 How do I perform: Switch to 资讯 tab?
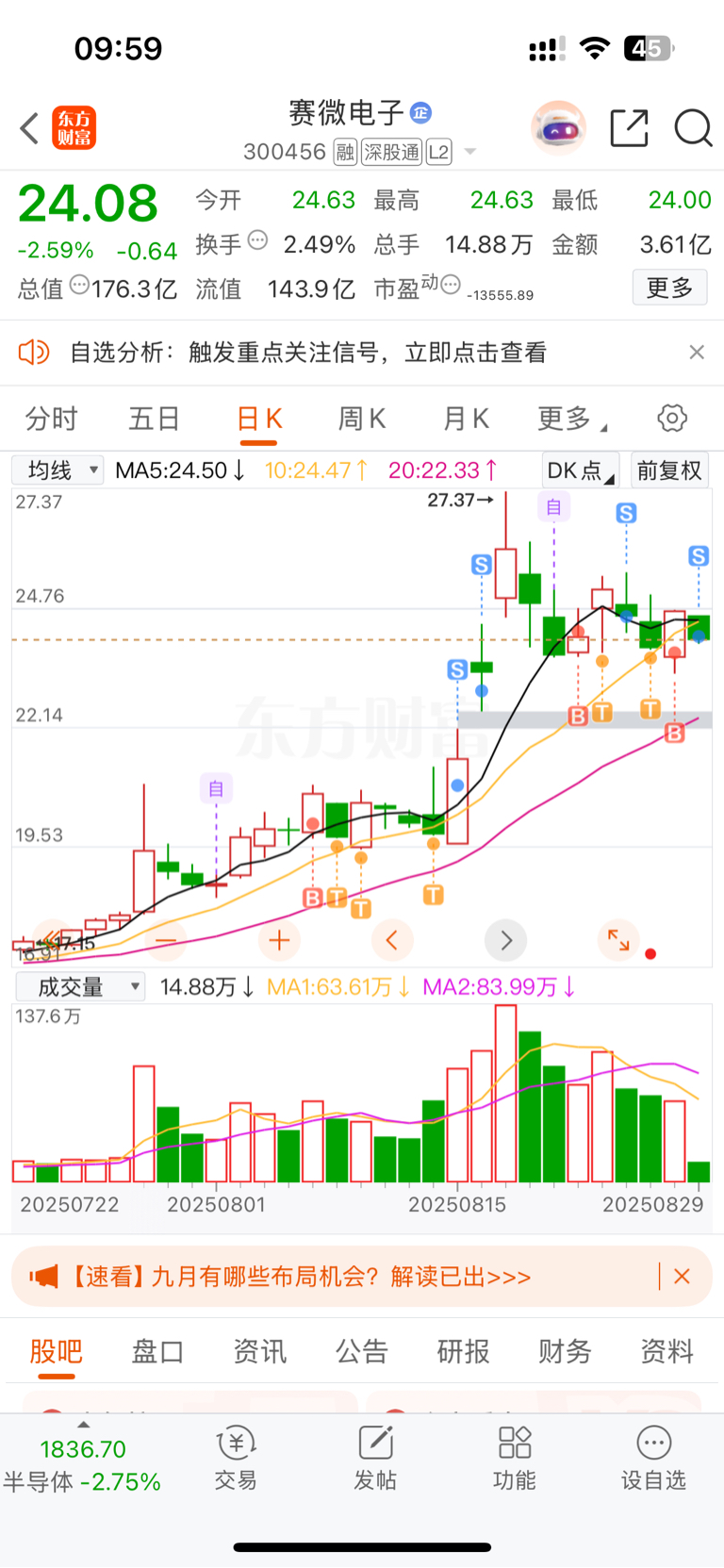point(259,1351)
